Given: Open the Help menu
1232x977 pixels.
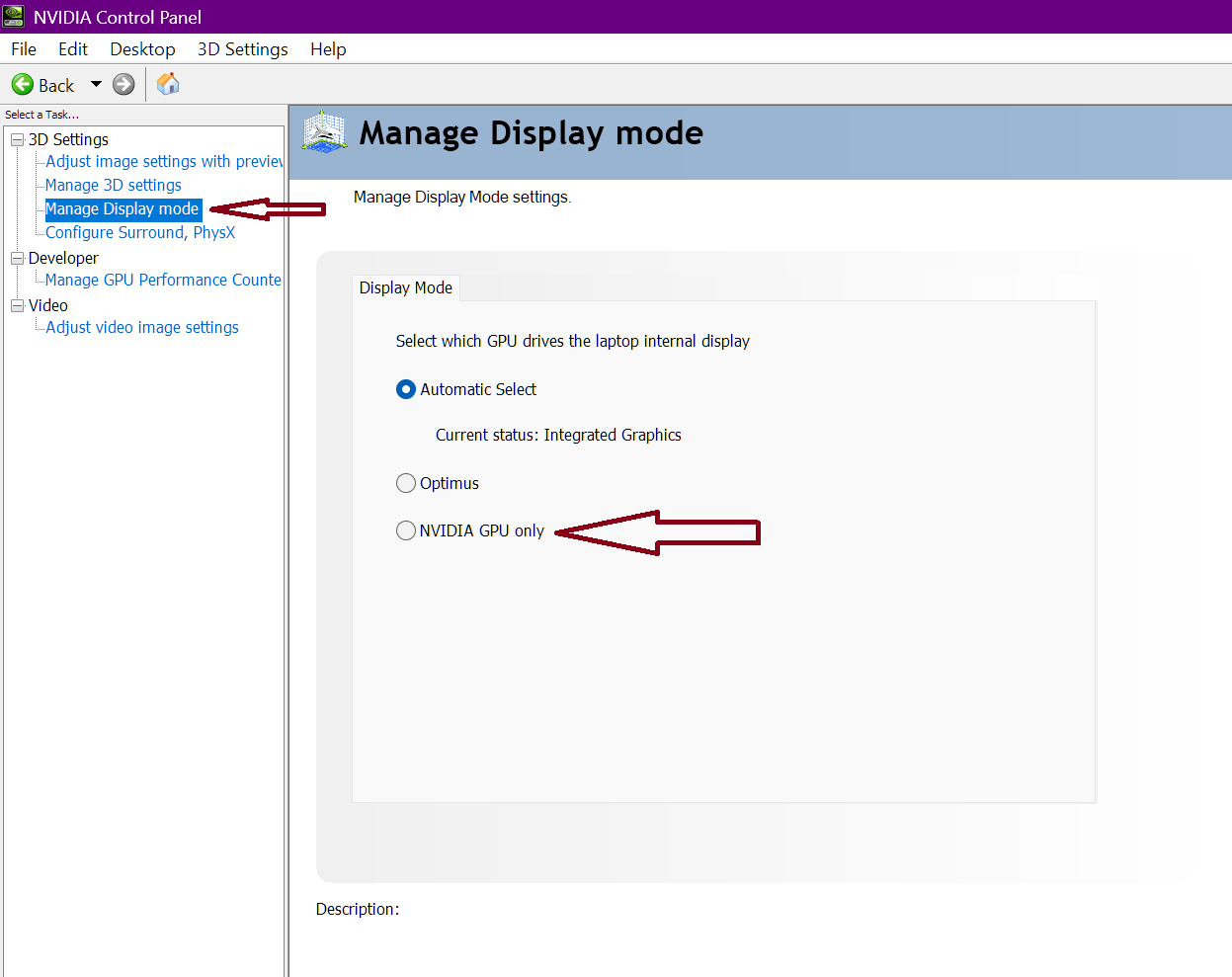Looking at the screenshot, I should pos(328,49).
